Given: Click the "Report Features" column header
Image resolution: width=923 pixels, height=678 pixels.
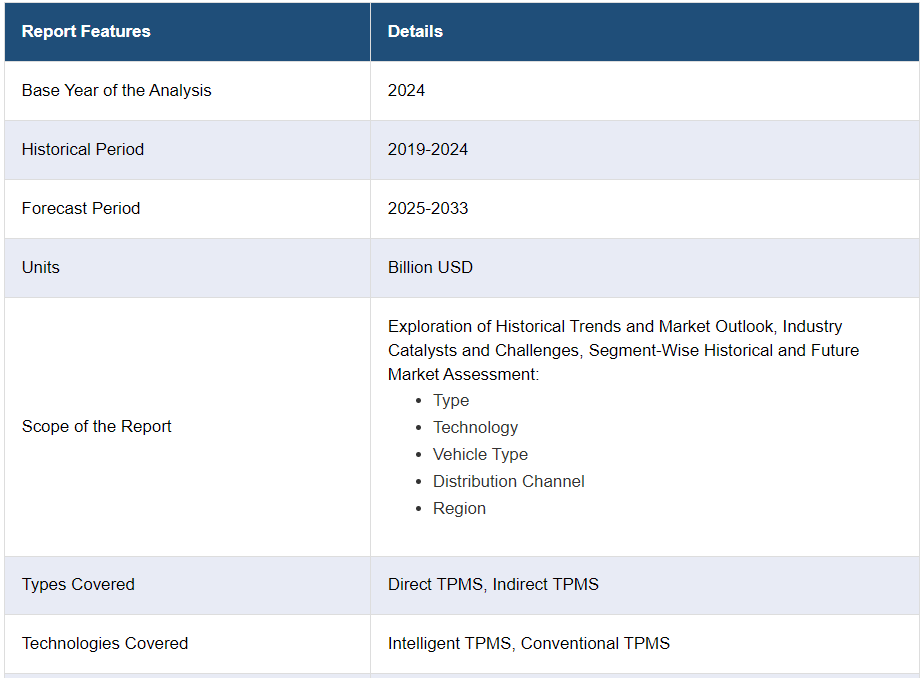Looking at the screenshot, I should click(x=86, y=31).
